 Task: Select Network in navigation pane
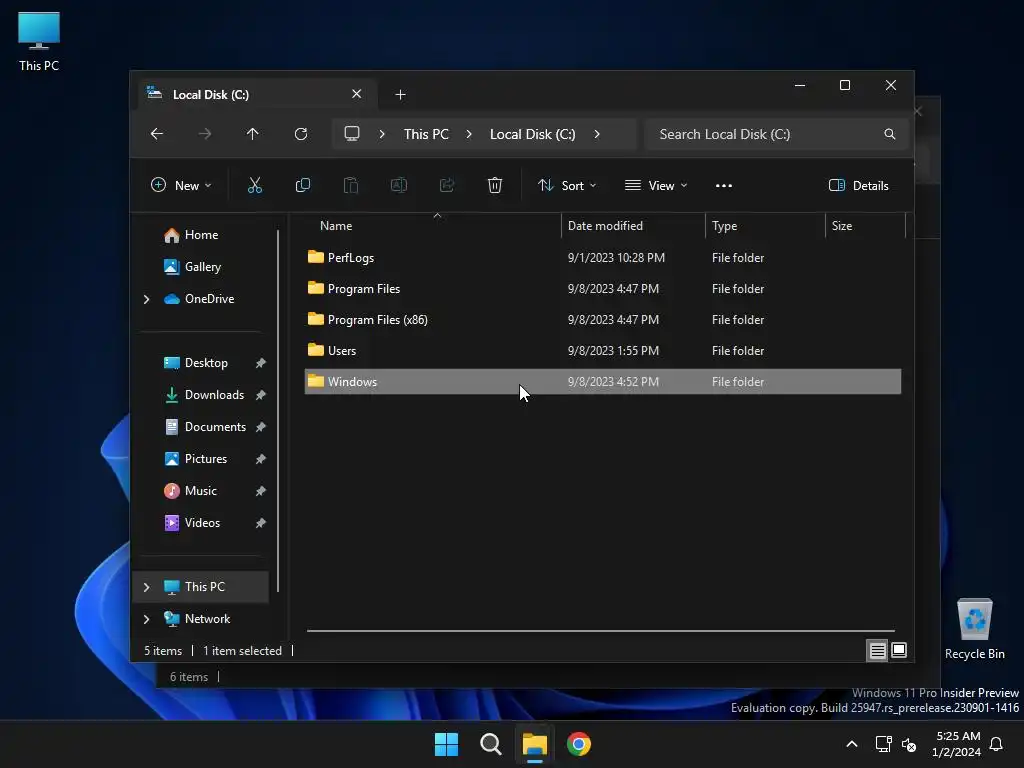pyautogui.click(x=207, y=619)
